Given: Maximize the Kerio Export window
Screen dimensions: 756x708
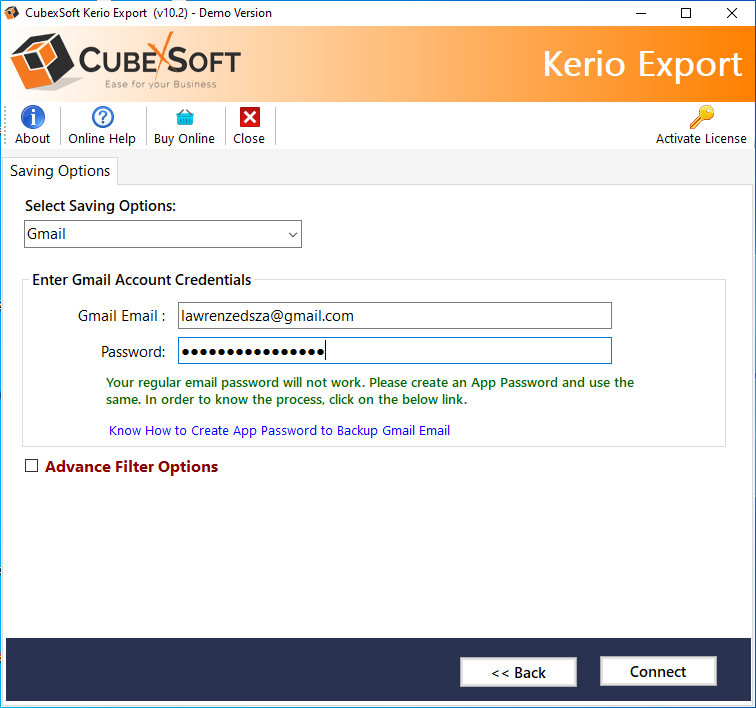Looking at the screenshot, I should click(x=686, y=13).
